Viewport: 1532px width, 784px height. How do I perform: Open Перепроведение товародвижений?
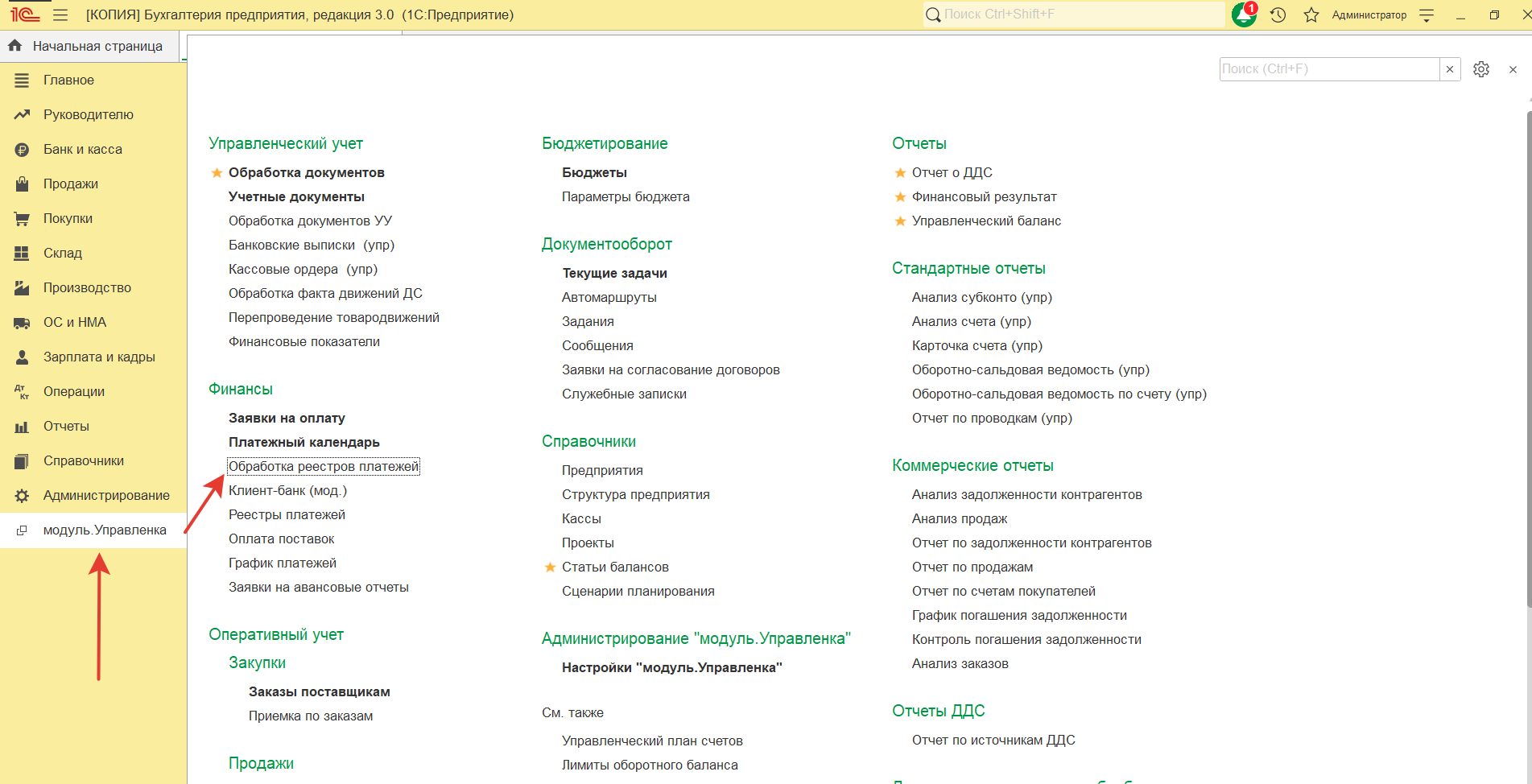pyautogui.click(x=334, y=317)
